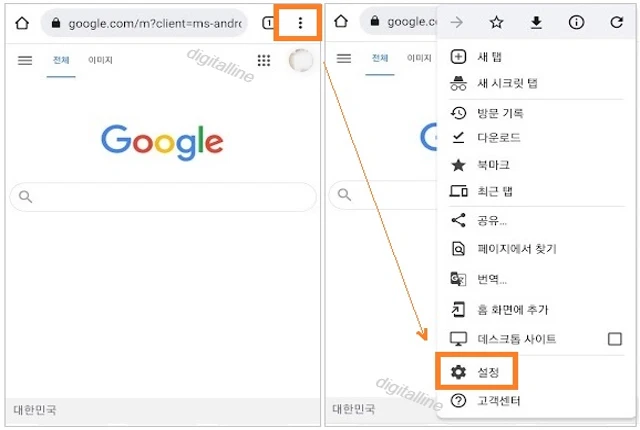Screen dimensions: 640x430
Task: Click the filled star bookmarks icon
Action: point(458,165)
